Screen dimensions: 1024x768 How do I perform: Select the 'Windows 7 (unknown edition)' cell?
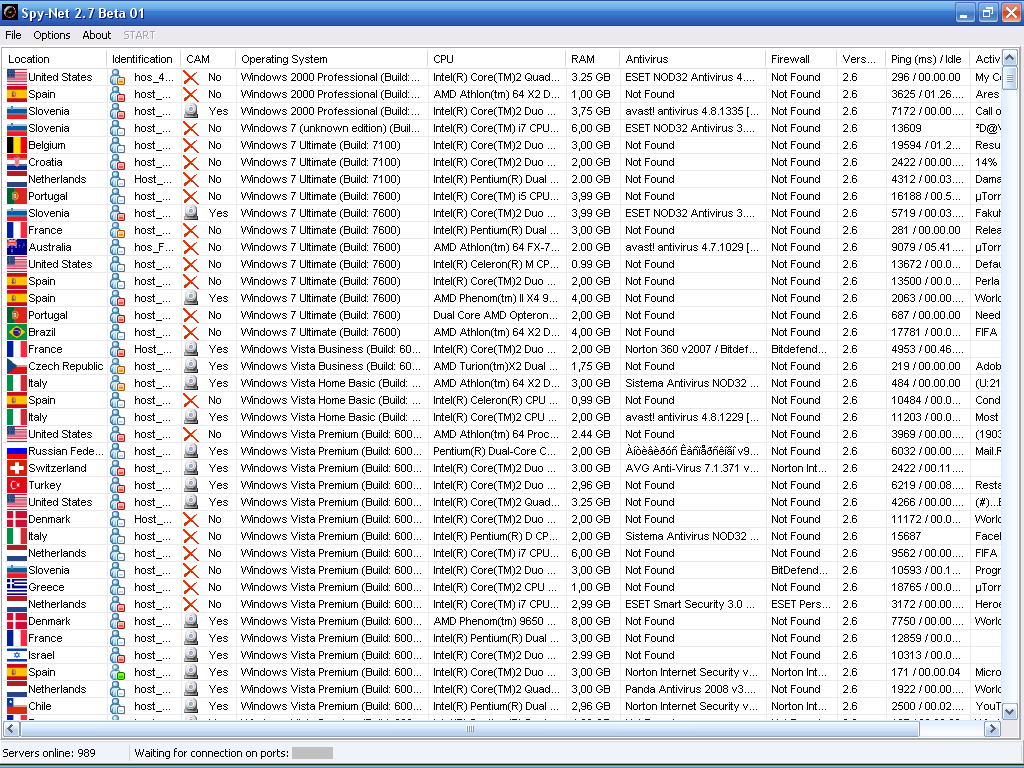coord(330,128)
